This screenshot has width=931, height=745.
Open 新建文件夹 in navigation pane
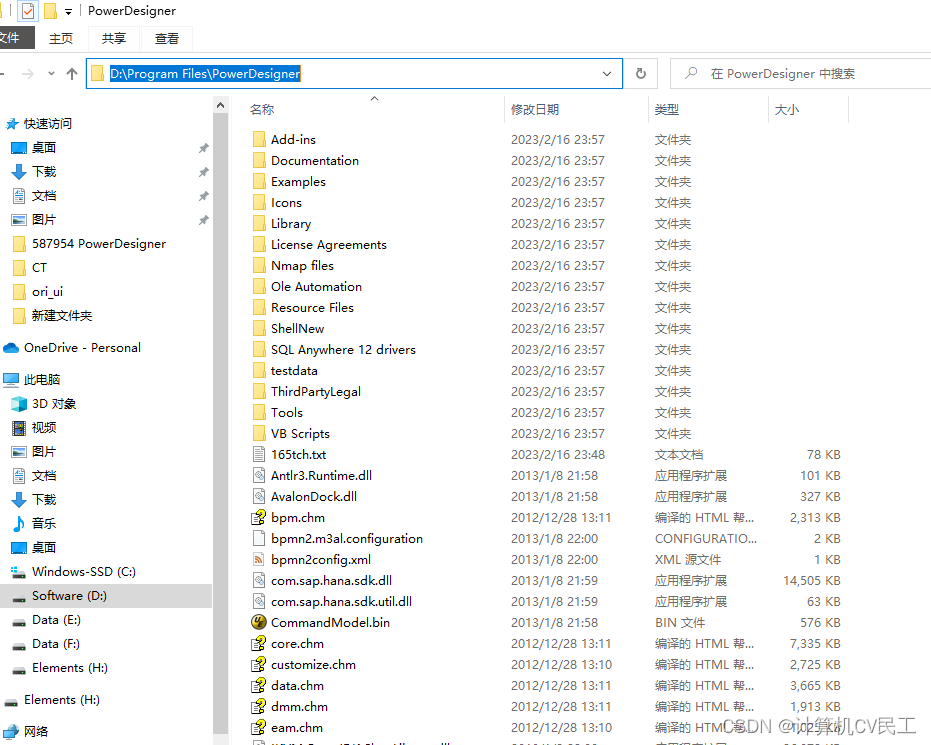(62, 316)
